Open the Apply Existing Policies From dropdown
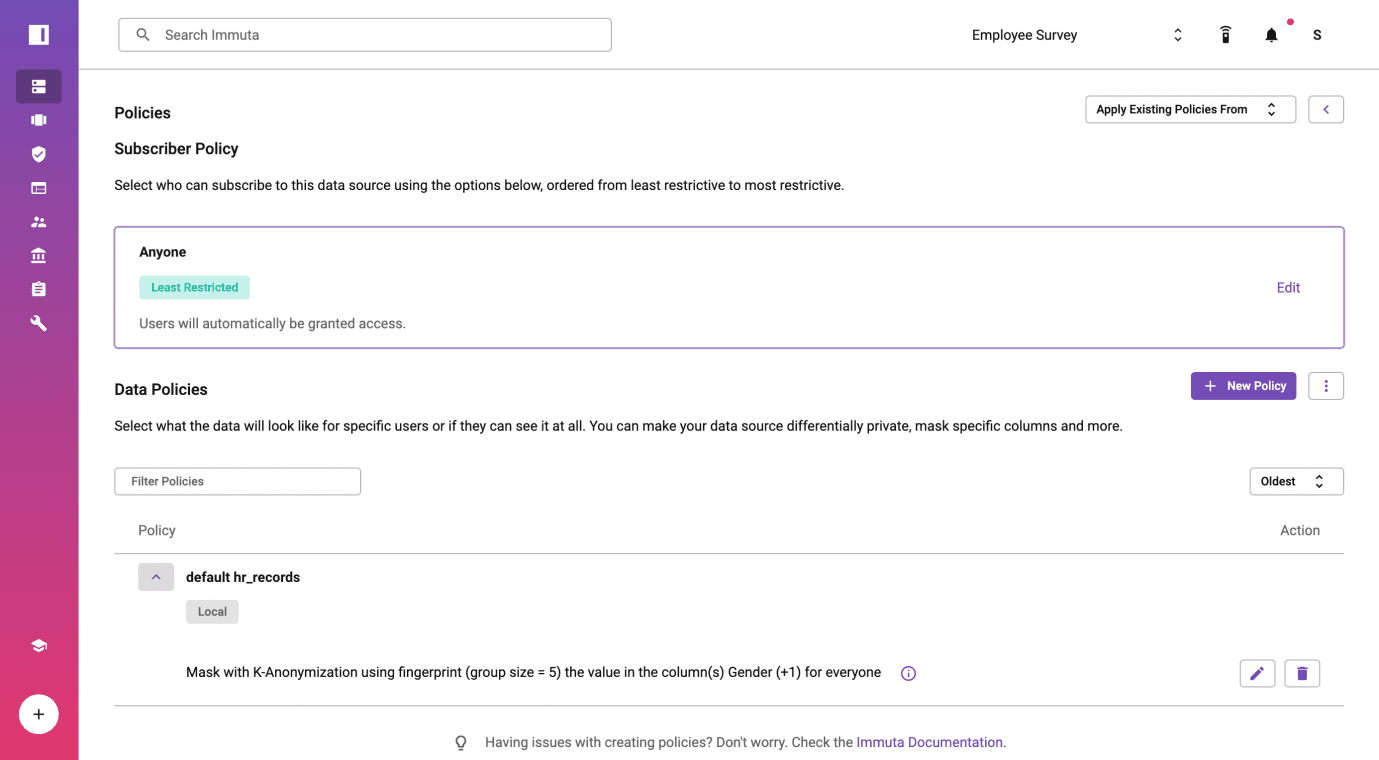This screenshot has width=1379, height=760. (1190, 109)
